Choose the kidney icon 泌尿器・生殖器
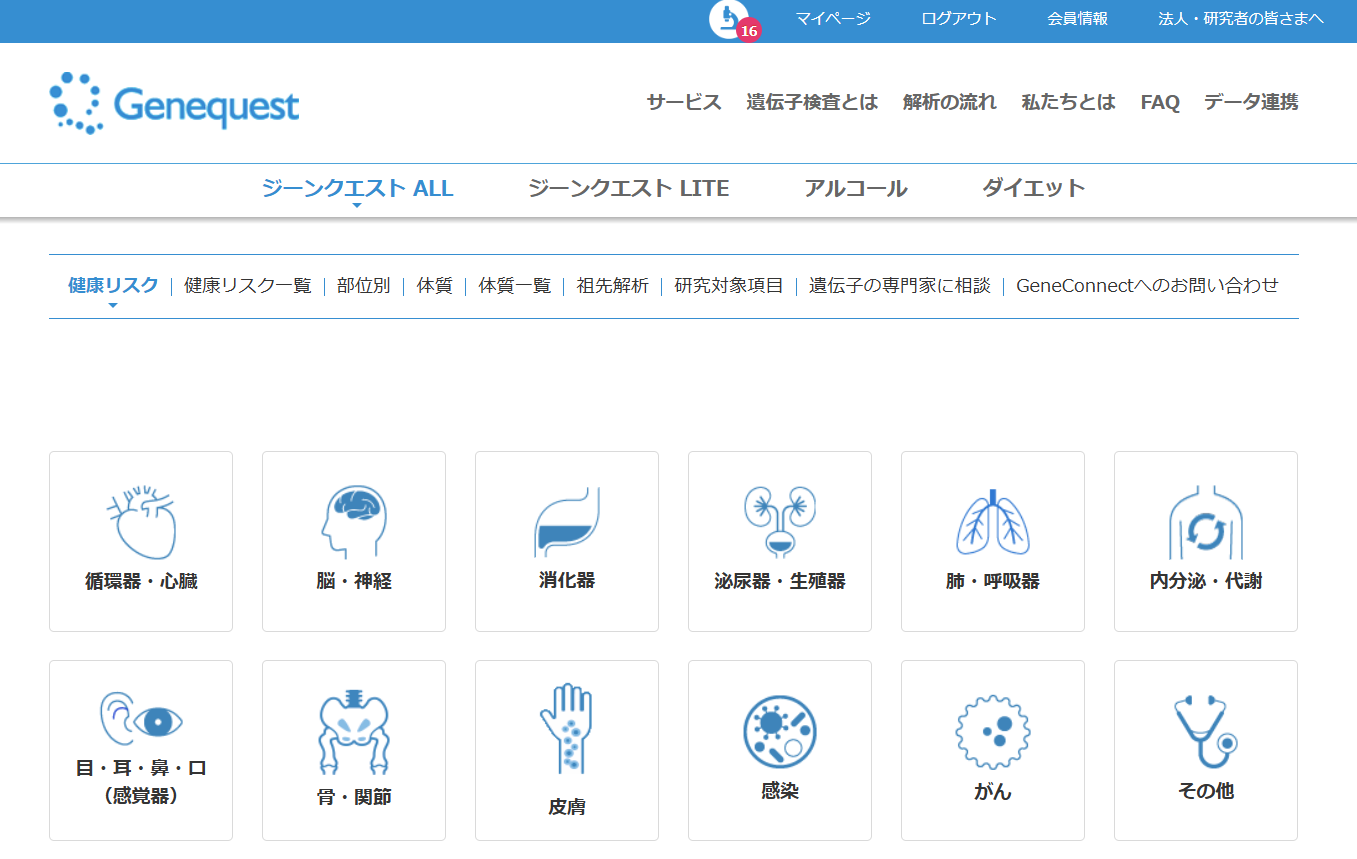Image resolution: width=1357 pixels, height=859 pixels. click(x=780, y=522)
